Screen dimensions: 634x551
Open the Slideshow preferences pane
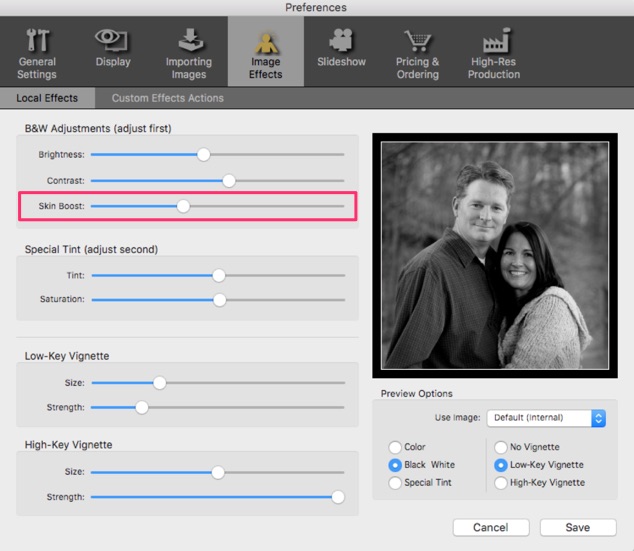(x=341, y=49)
